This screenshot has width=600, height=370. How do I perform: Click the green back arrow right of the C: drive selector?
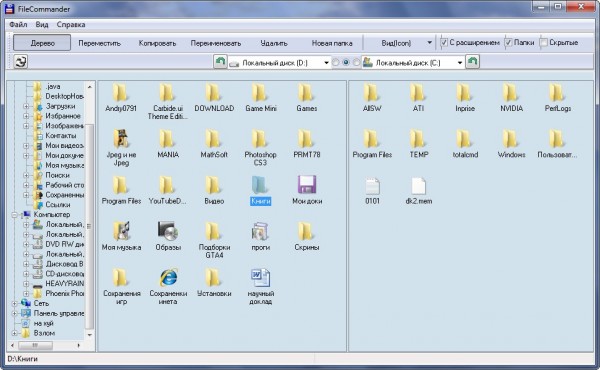pyautogui.click(x=472, y=62)
